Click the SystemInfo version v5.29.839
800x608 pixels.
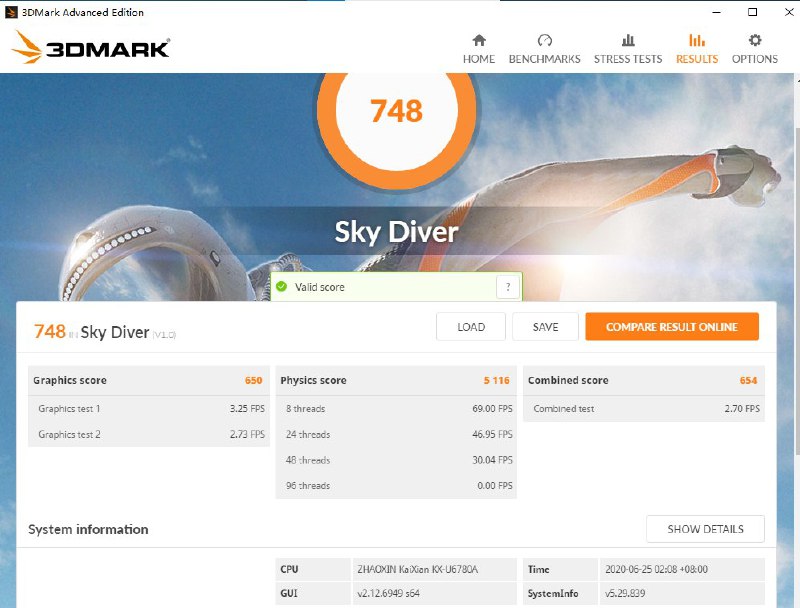(625, 593)
